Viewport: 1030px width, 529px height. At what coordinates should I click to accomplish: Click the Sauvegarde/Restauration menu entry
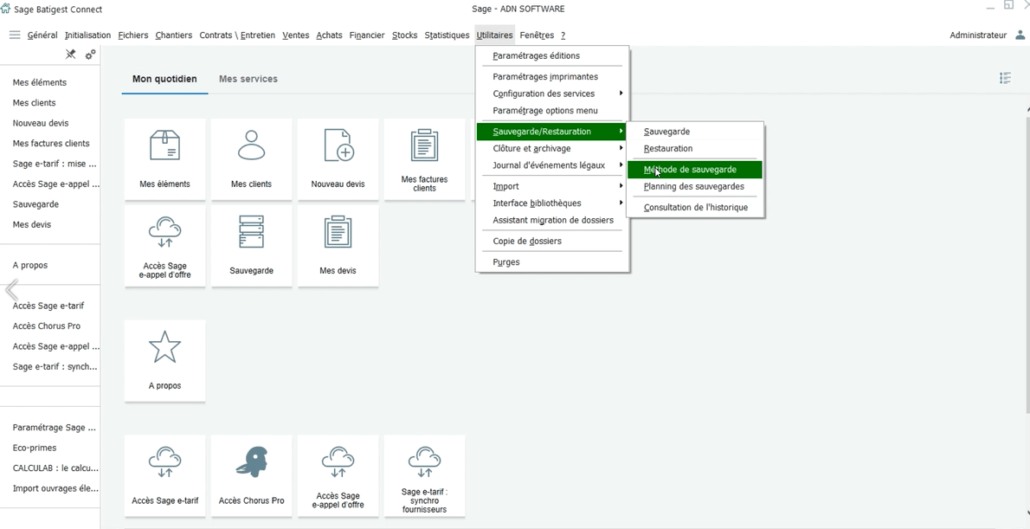pyautogui.click(x=552, y=131)
